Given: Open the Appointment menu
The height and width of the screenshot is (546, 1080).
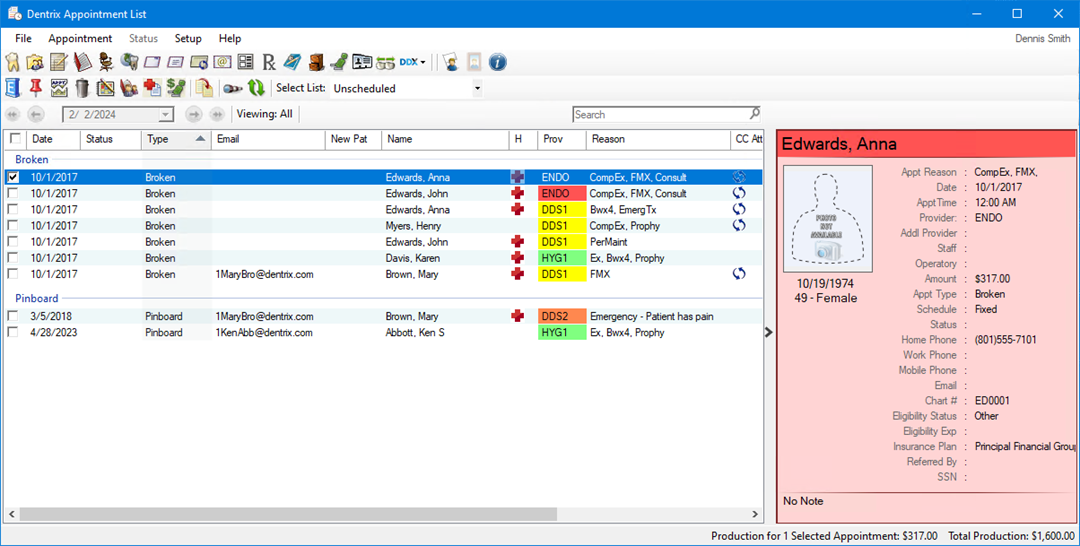Looking at the screenshot, I should point(80,39).
